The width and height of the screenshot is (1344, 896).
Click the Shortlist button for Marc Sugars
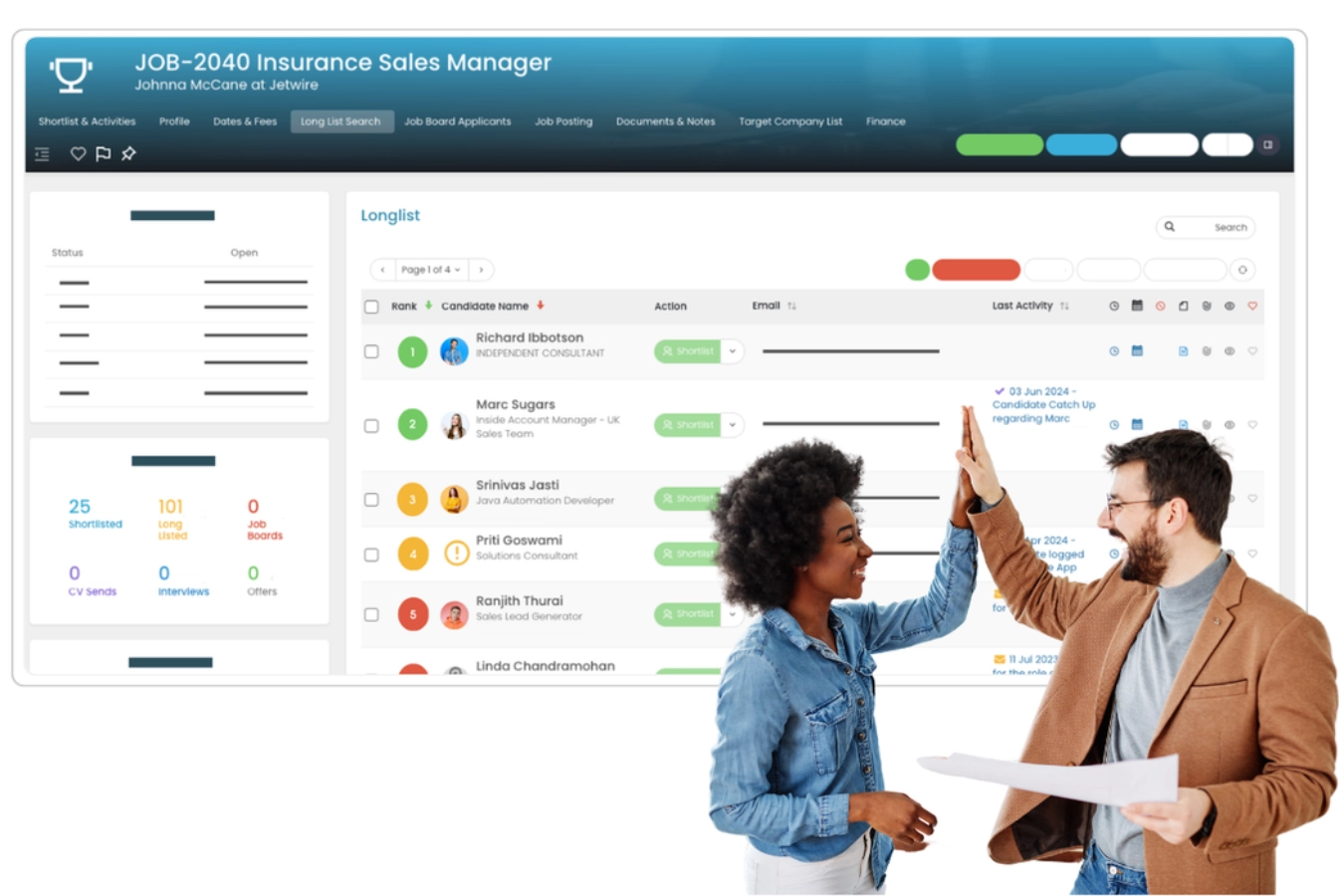(x=687, y=425)
